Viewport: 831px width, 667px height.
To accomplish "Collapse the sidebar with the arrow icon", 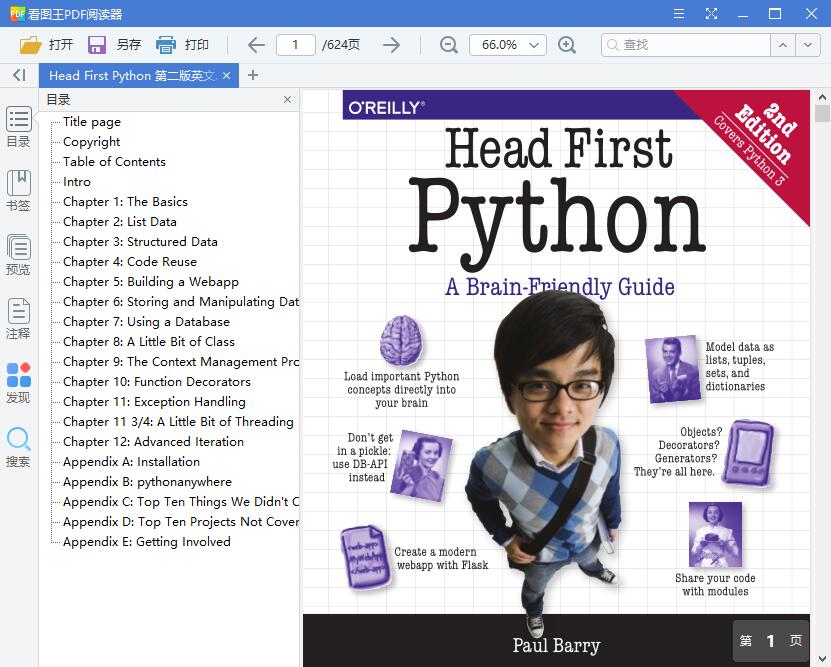I will point(19,75).
